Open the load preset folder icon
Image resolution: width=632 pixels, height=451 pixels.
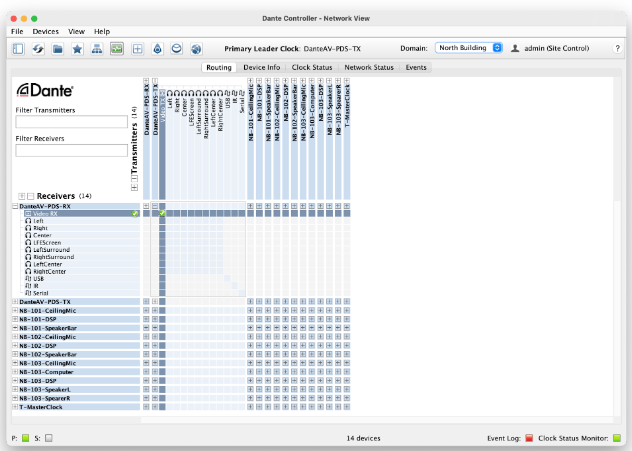[x=58, y=49]
